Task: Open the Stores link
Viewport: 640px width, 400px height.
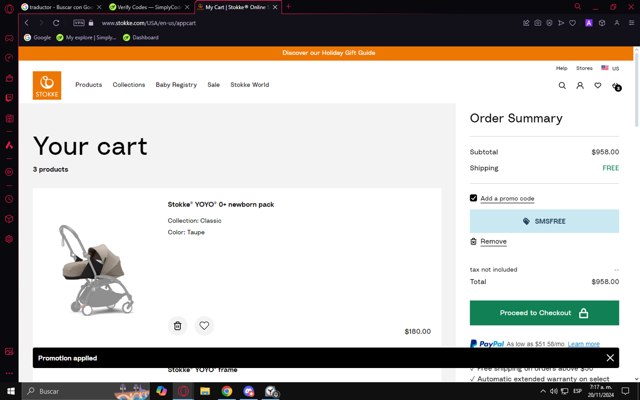Action: tap(584, 68)
